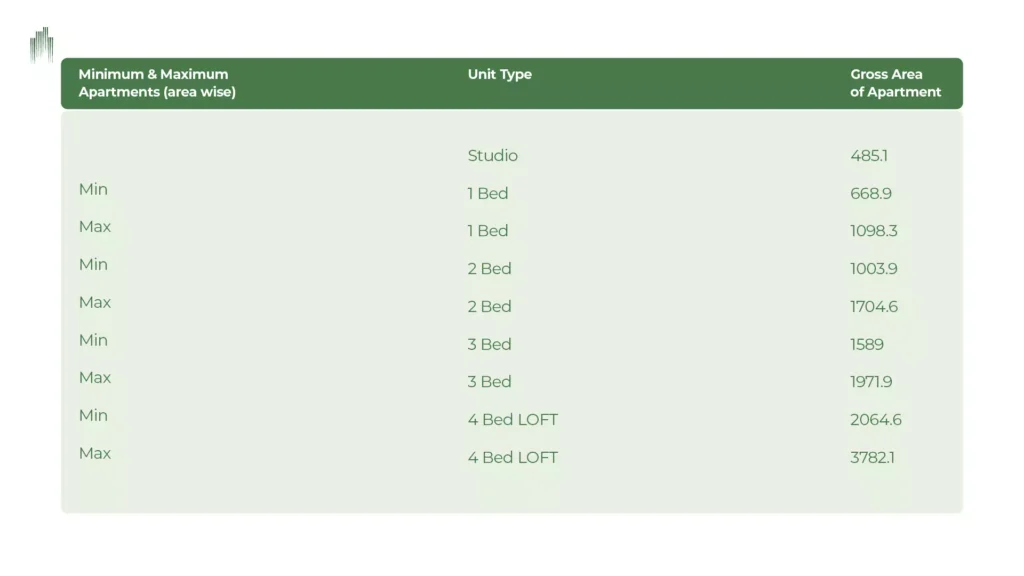Click the 'Minimum & Maximum Apartments' header
The image size is (1024, 576).
coord(157,83)
